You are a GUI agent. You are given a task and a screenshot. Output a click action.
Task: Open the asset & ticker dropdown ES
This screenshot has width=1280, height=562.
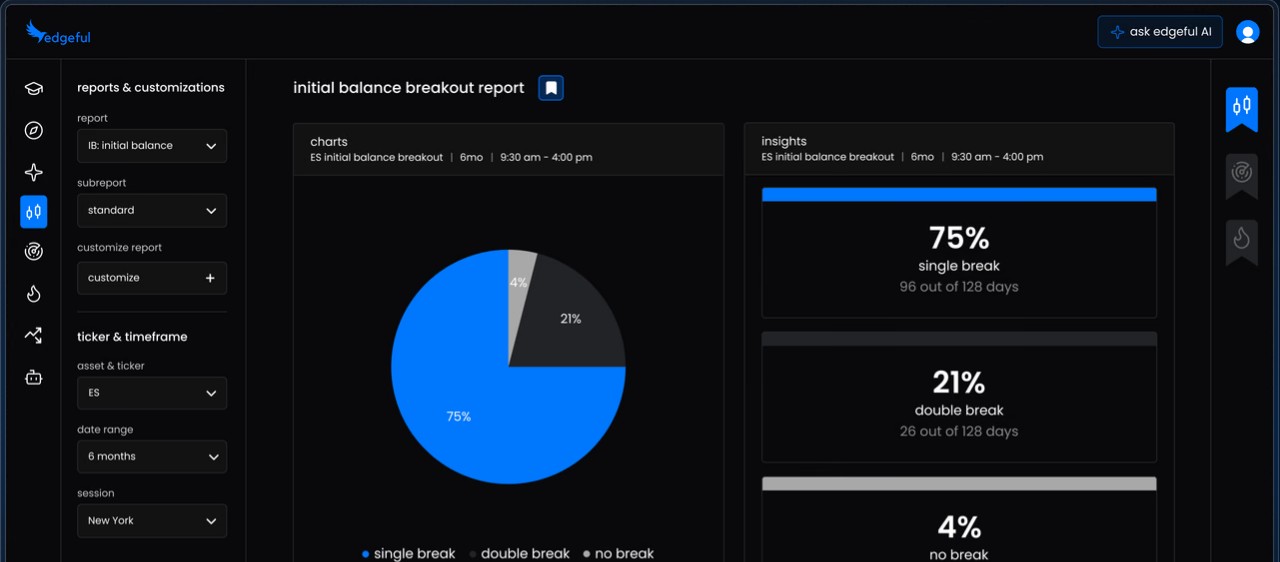pyautogui.click(x=152, y=393)
